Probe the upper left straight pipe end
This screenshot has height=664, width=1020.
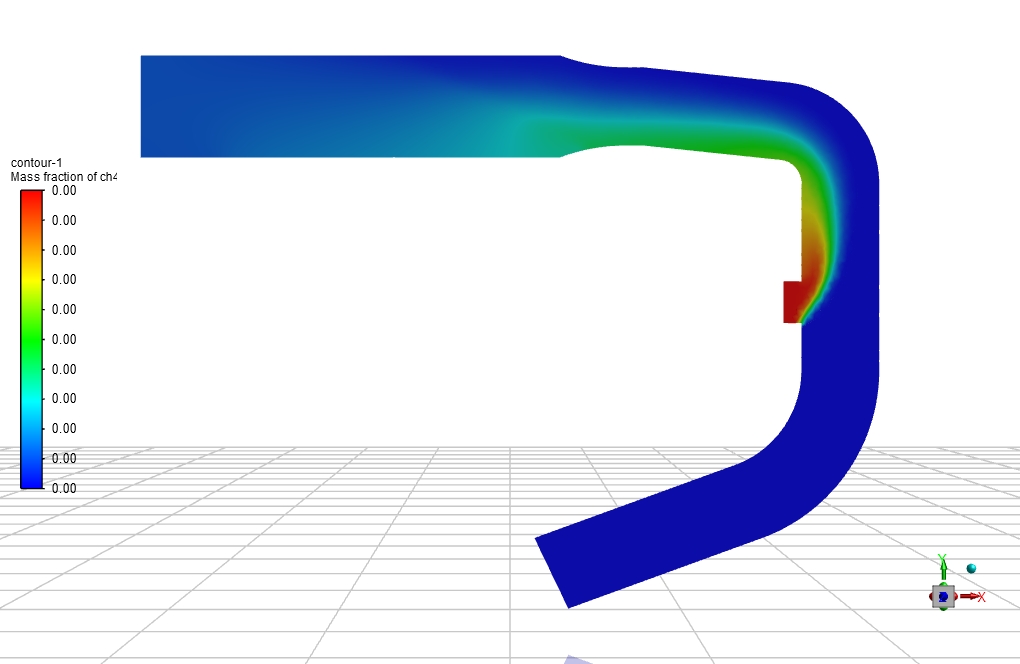tap(160, 106)
